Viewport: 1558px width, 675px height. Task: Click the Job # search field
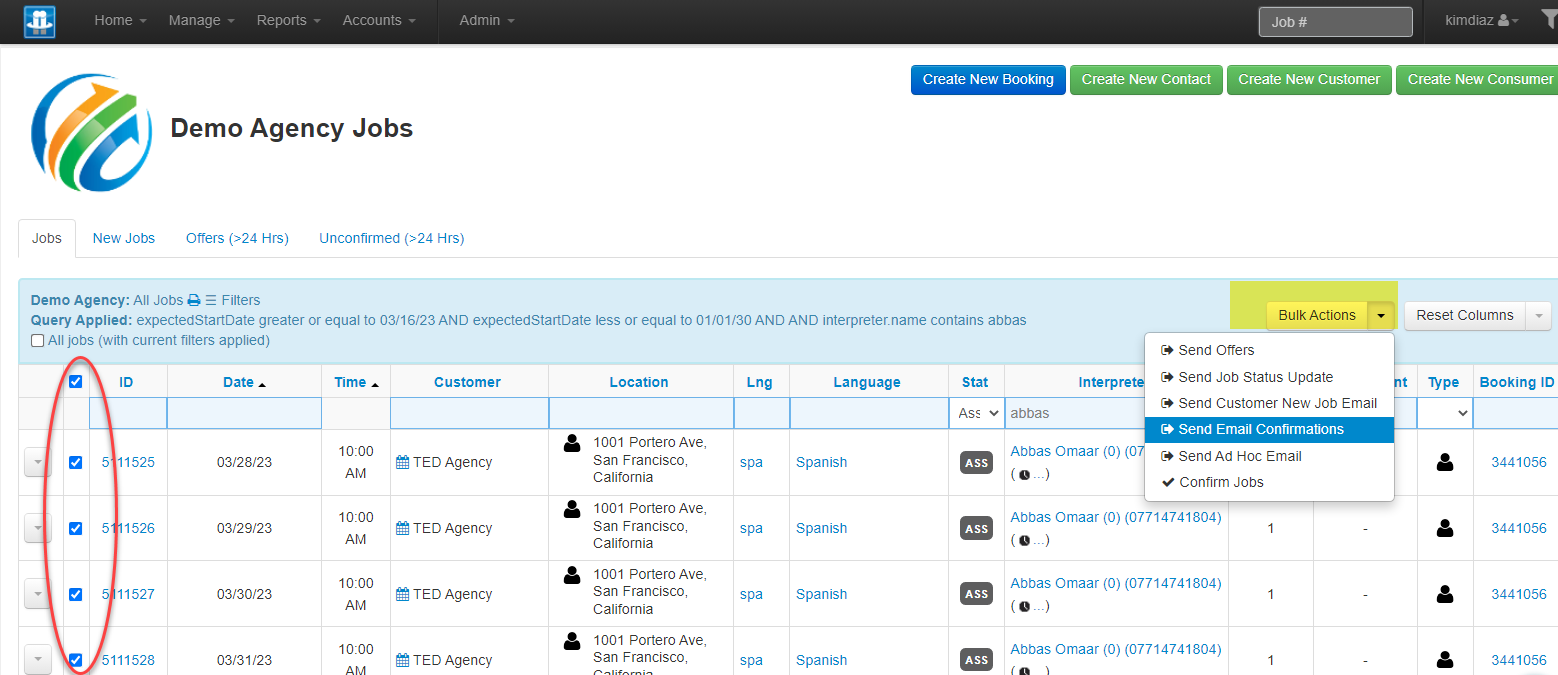(1335, 21)
